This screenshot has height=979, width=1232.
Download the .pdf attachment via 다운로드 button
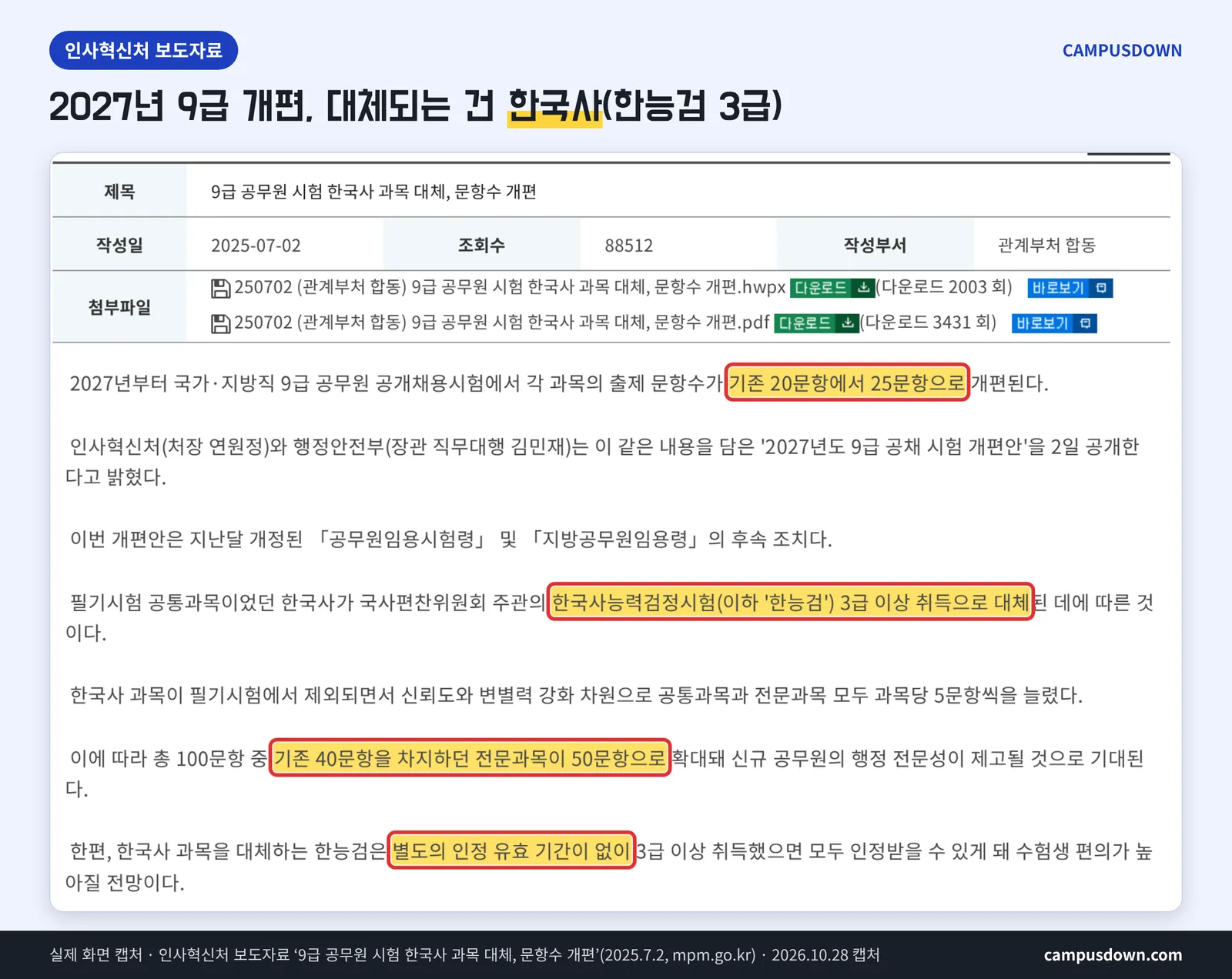817,323
